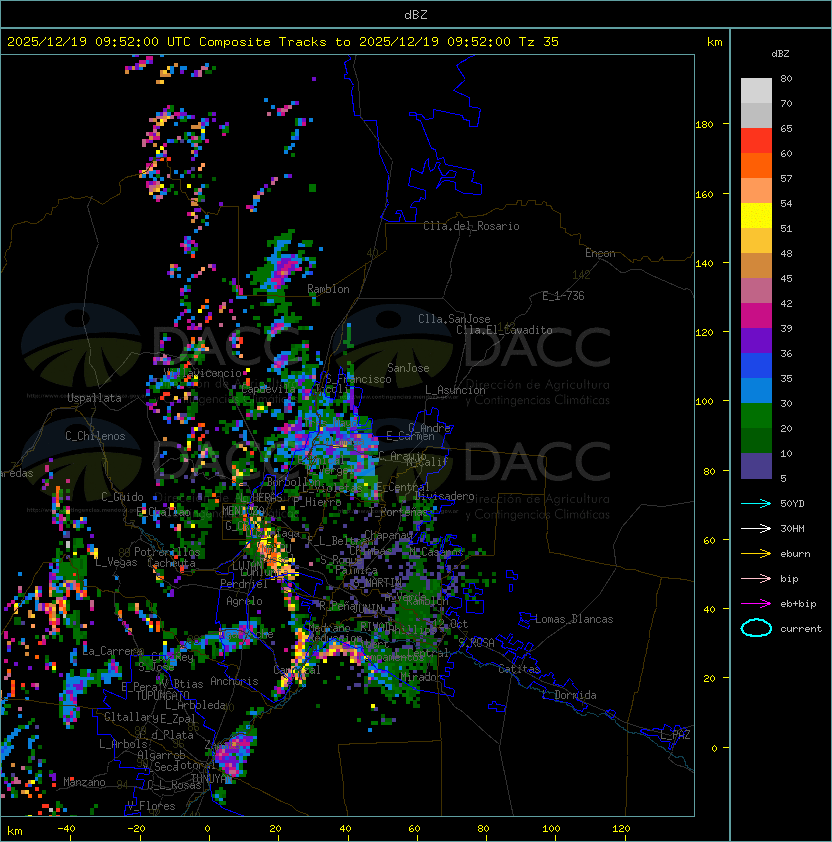Click the L_PAZ label
The height and width of the screenshot is (842, 832).
point(675,735)
